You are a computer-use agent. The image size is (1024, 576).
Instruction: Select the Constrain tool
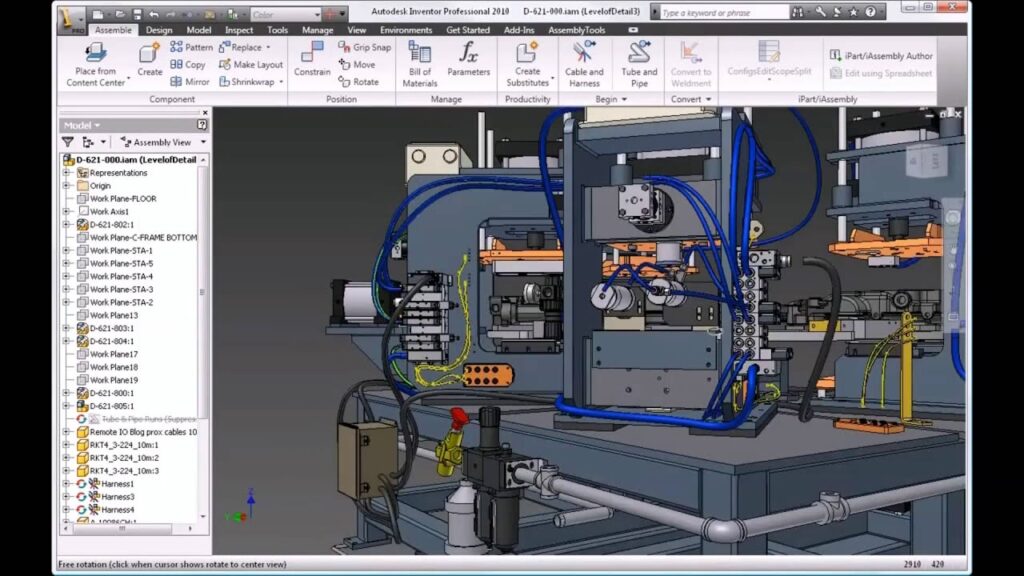(312, 59)
